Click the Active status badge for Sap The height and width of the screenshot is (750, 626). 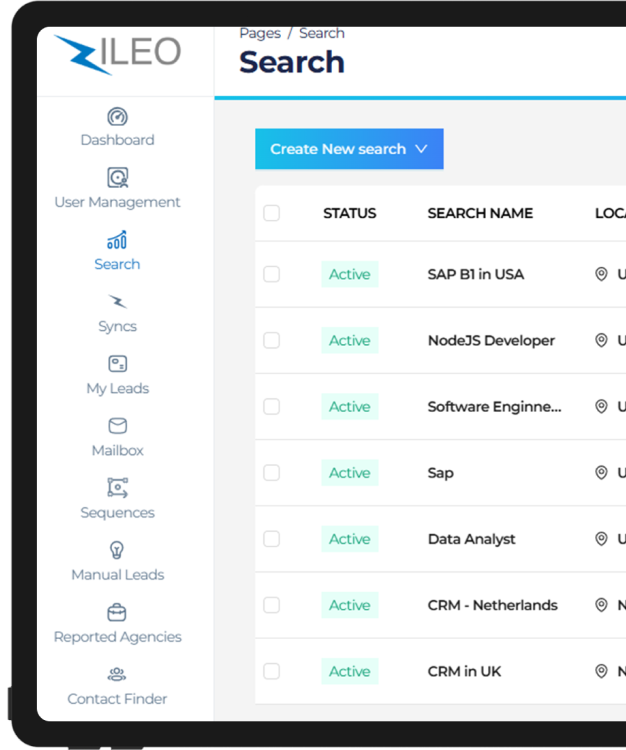[350, 473]
